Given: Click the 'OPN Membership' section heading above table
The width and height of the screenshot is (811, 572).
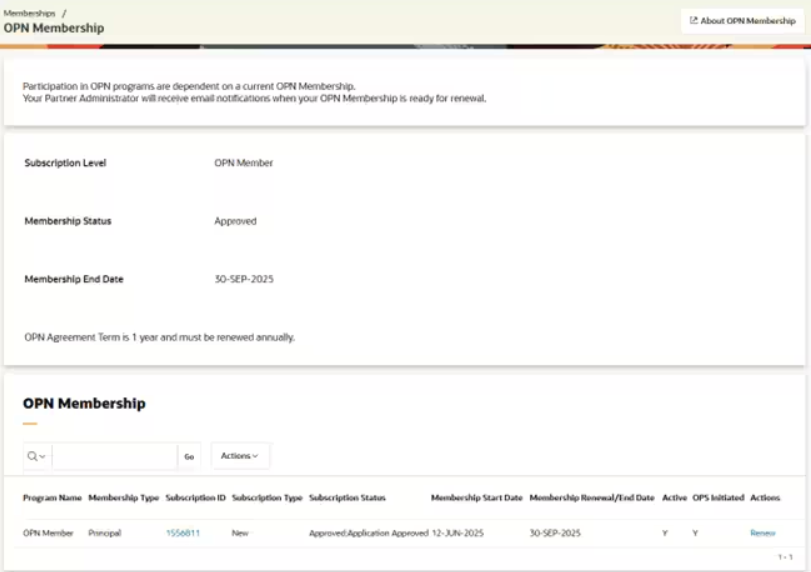Looking at the screenshot, I should tap(84, 403).
